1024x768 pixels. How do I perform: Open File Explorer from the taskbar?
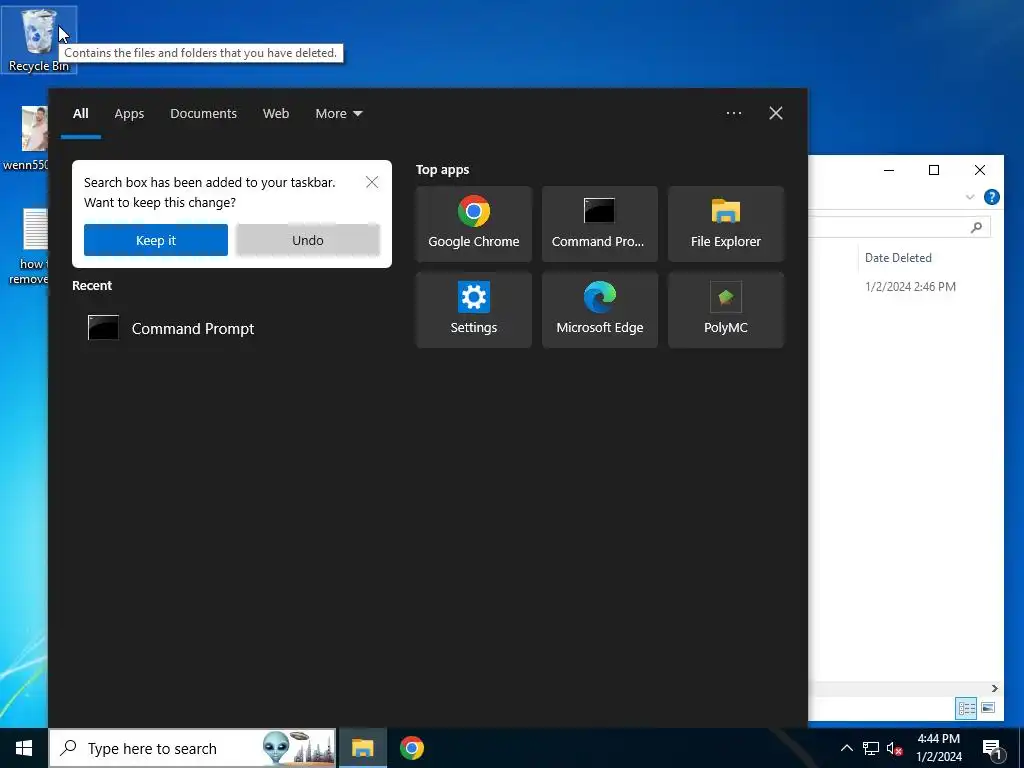click(362, 748)
